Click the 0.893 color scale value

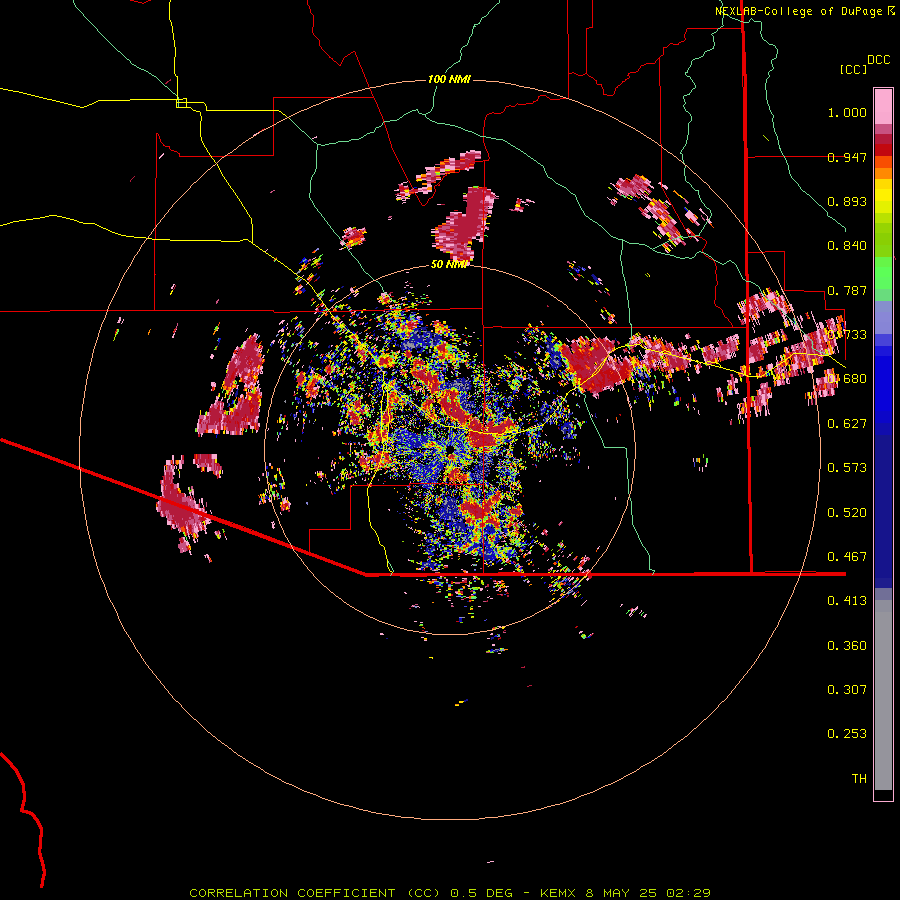click(847, 201)
